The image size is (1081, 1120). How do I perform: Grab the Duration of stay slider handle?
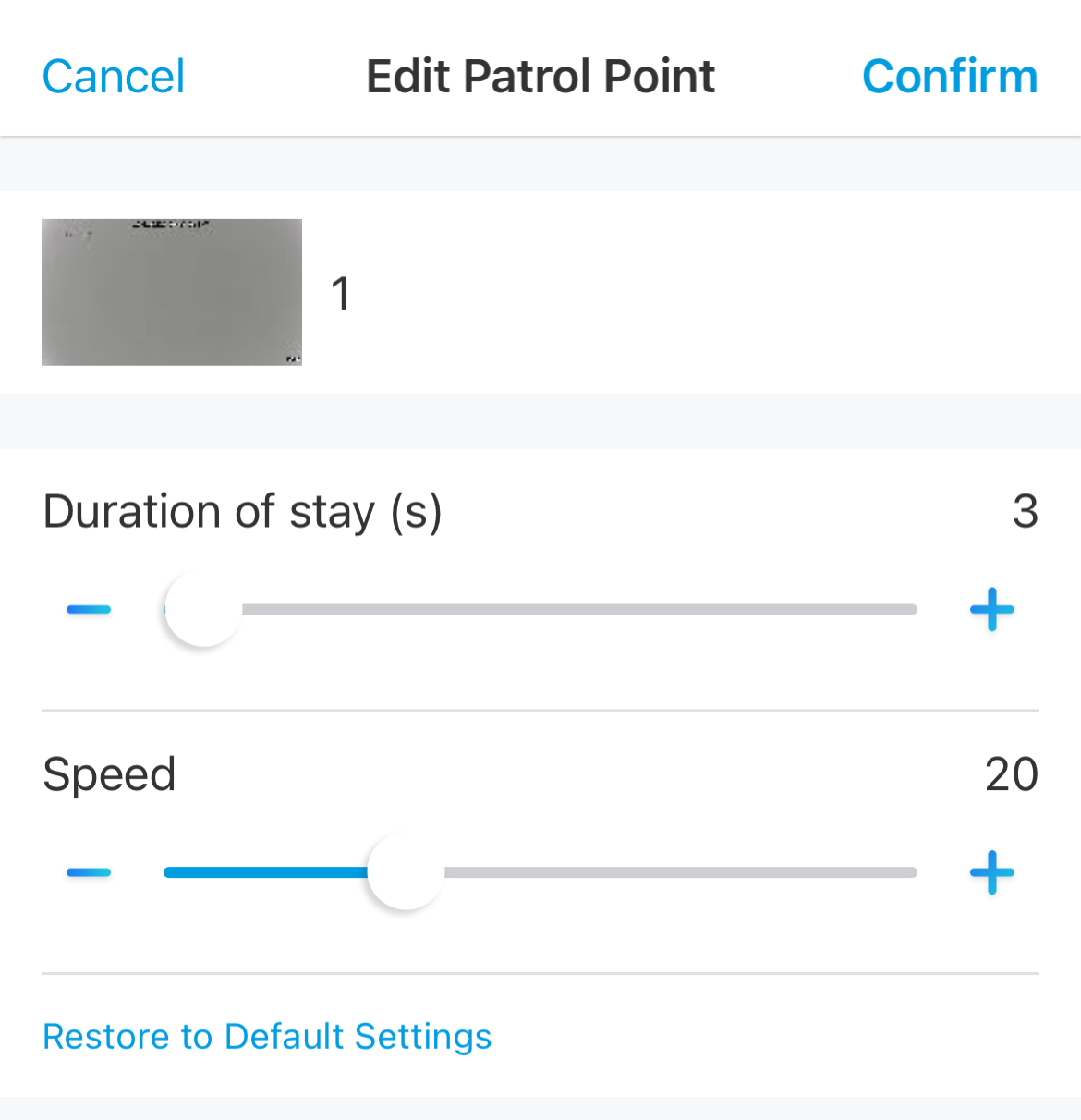click(202, 609)
